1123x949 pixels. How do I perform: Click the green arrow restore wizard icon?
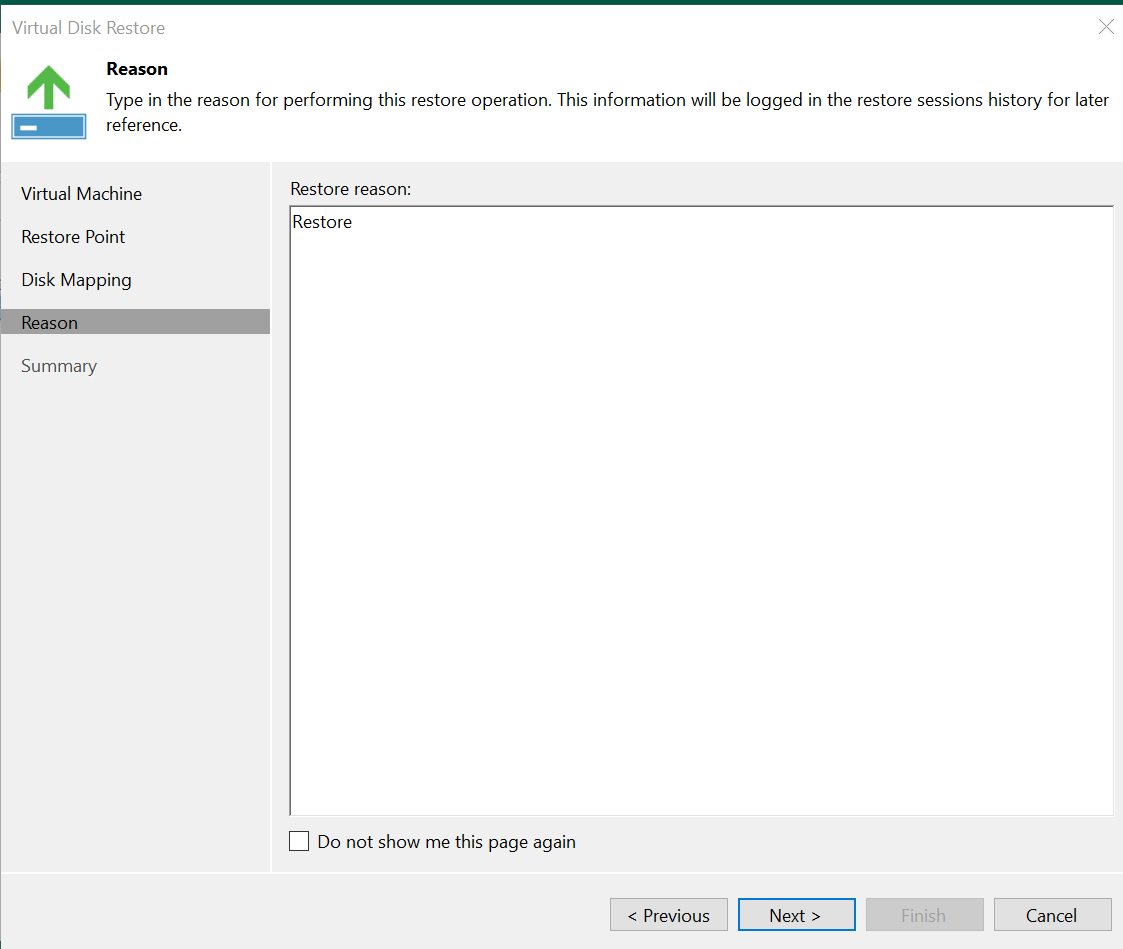pyautogui.click(x=48, y=86)
